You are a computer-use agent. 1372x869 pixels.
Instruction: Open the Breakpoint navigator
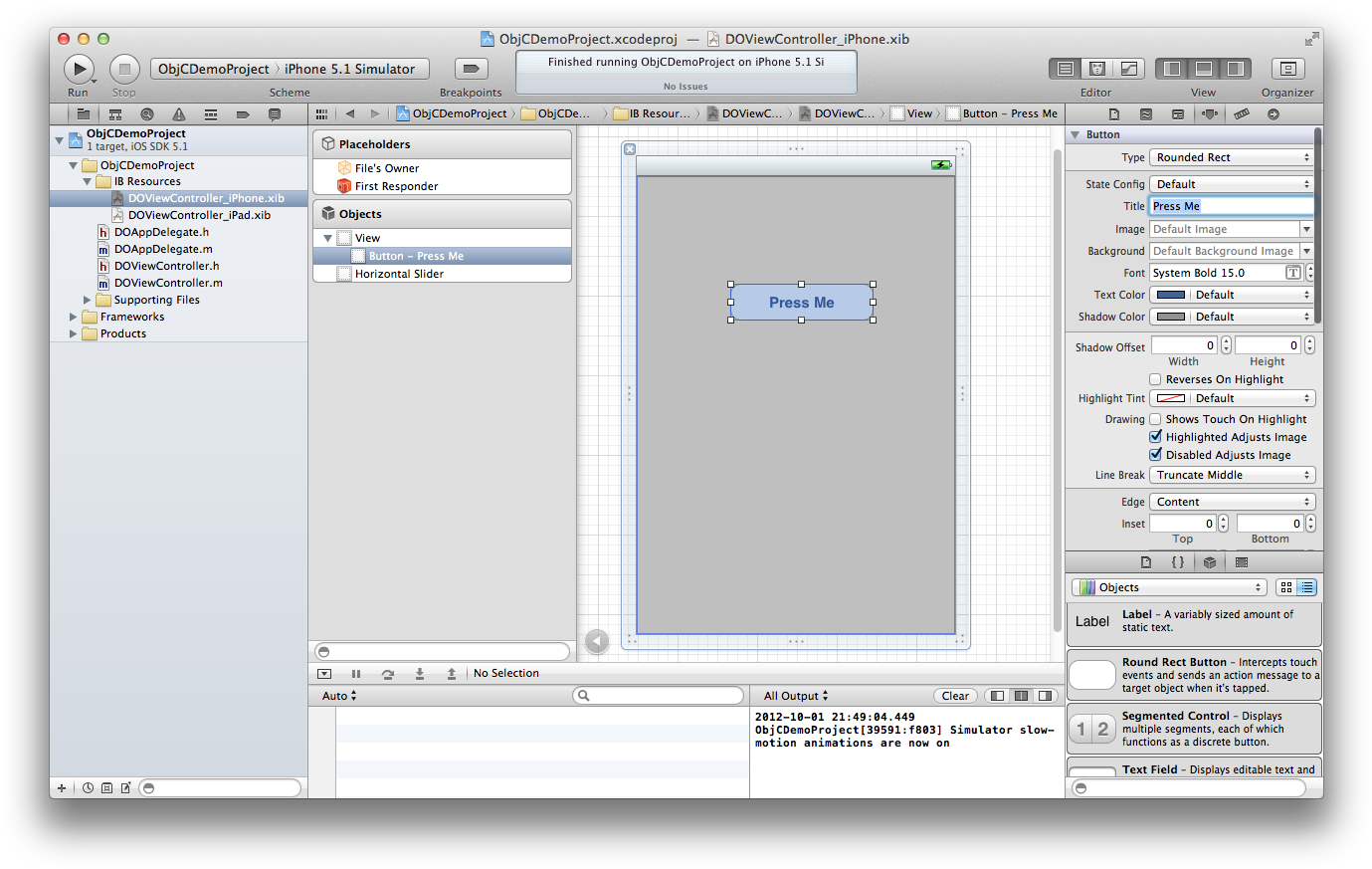(x=242, y=113)
